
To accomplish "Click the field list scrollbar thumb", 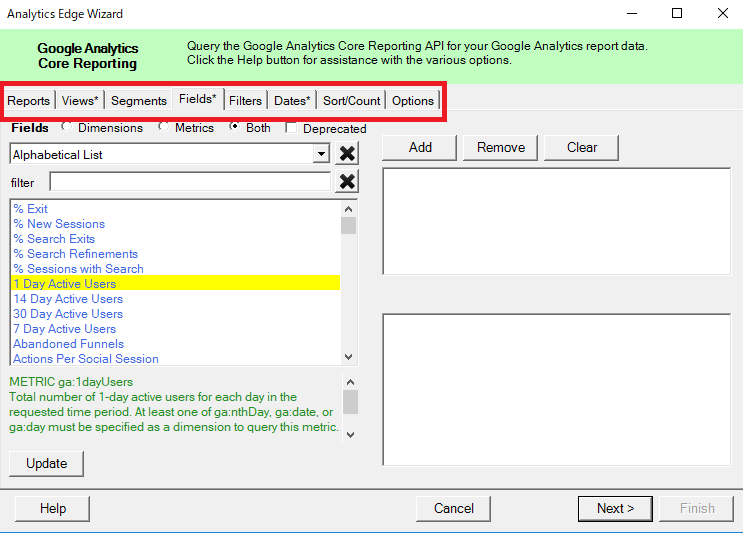I will [x=348, y=226].
